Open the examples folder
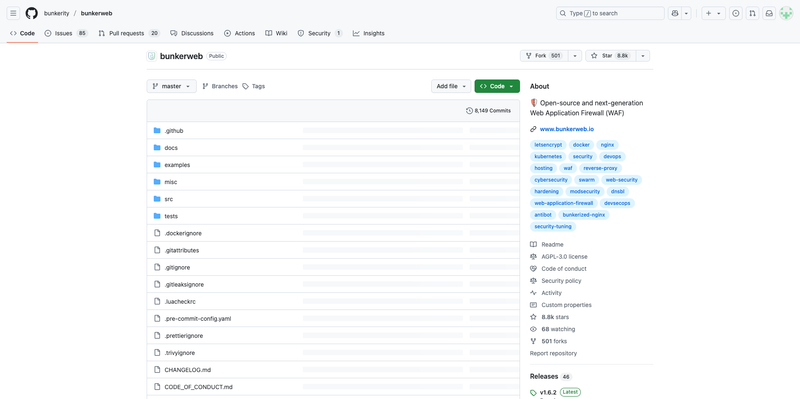The image size is (800, 399). 177,165
